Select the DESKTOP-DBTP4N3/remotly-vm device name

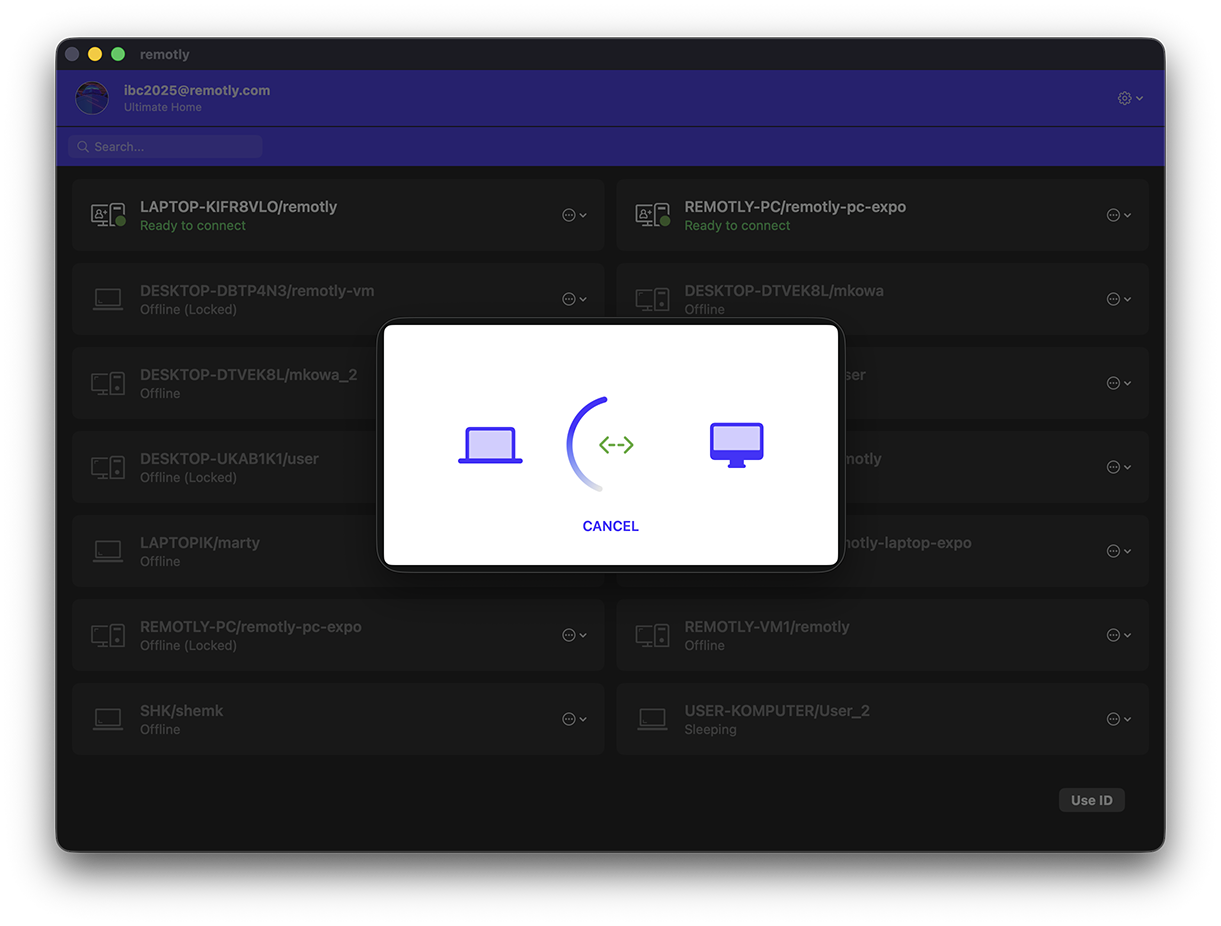257,291
